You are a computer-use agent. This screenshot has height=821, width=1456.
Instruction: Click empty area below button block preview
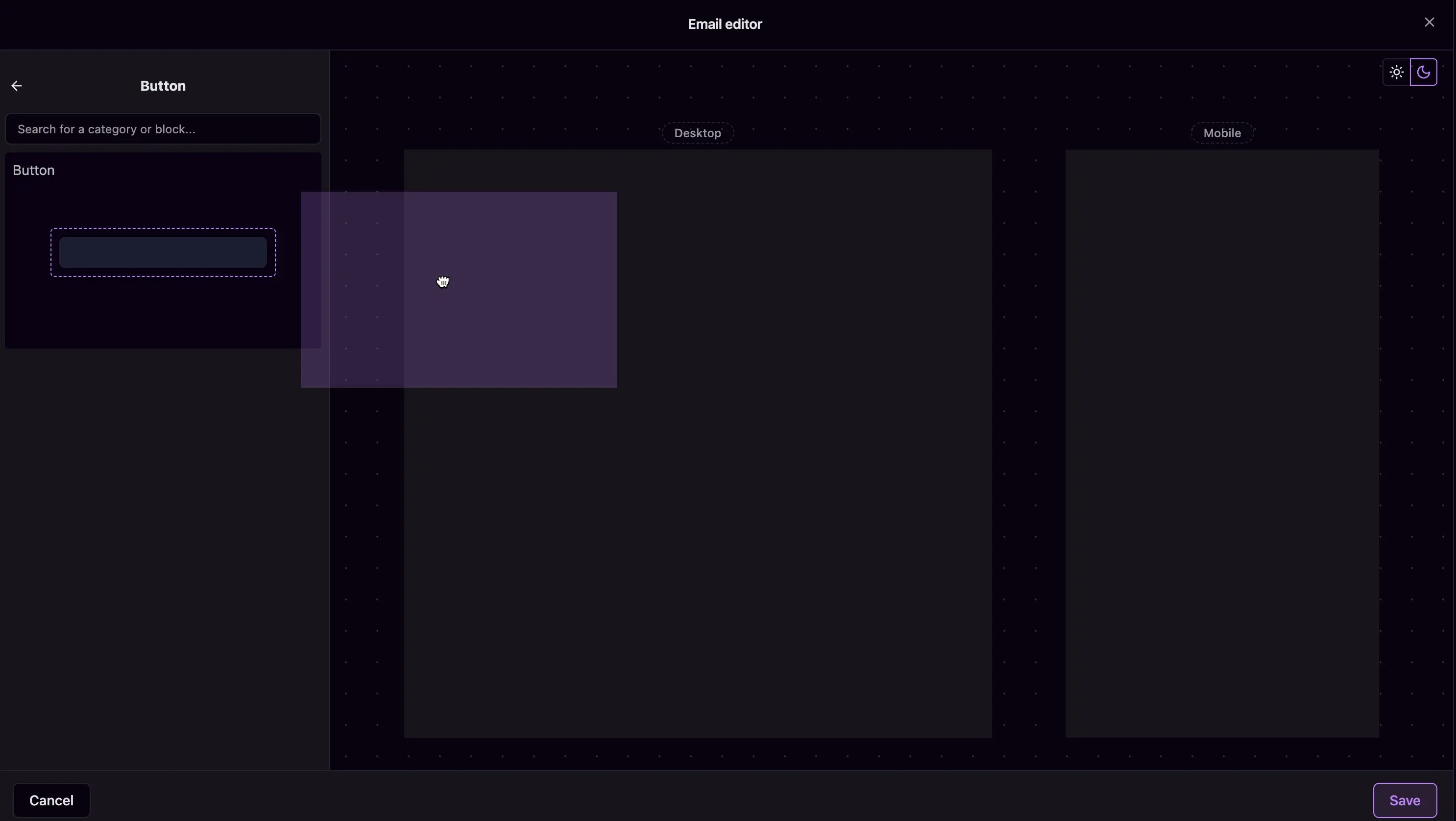pos(163,314)
